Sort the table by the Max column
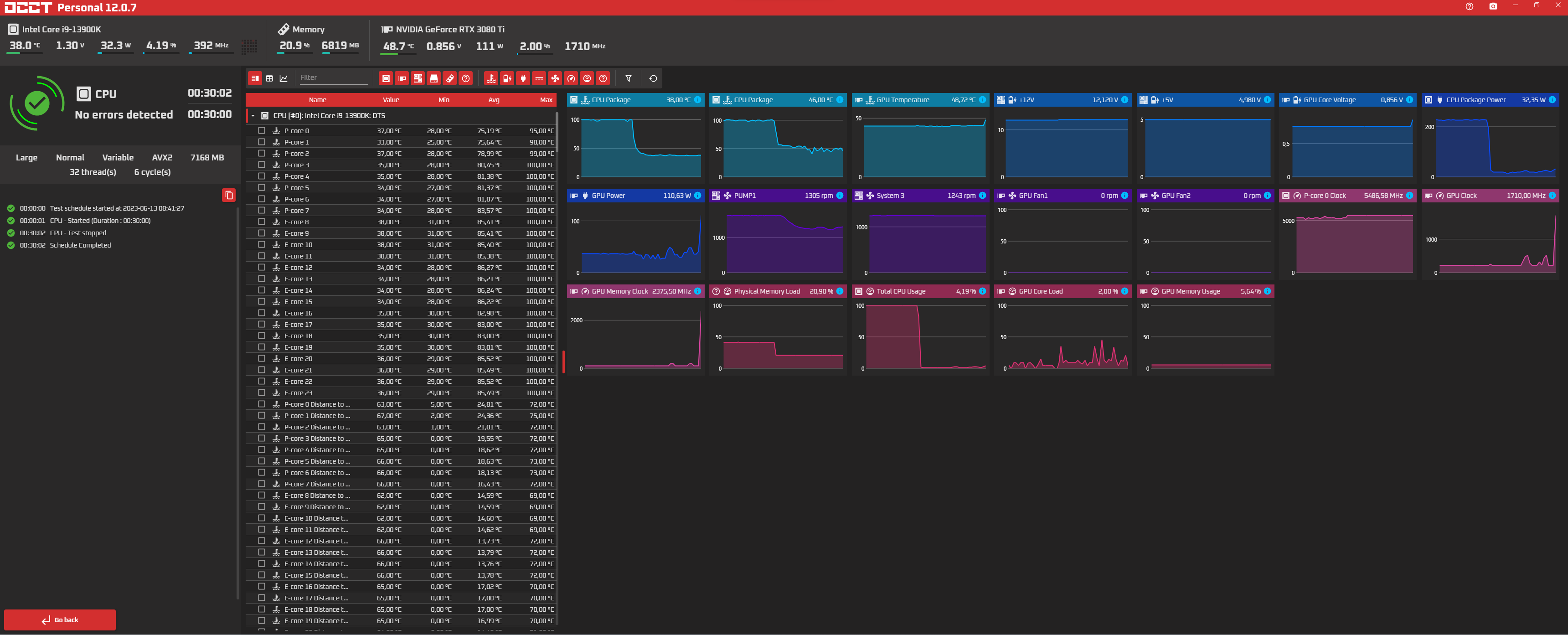The height and width of the screenshot is (635, 1568). [x=546, y=100]
